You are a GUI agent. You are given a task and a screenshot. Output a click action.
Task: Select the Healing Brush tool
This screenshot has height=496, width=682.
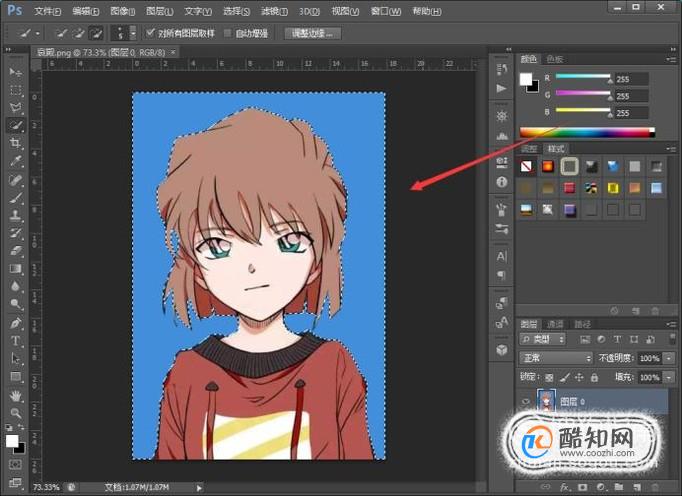(16, 180)
